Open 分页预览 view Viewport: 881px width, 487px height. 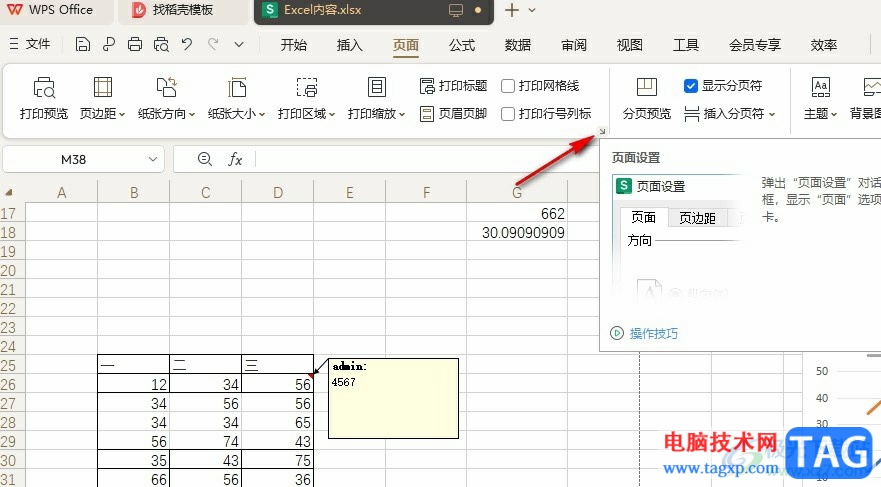pos(647,98)
